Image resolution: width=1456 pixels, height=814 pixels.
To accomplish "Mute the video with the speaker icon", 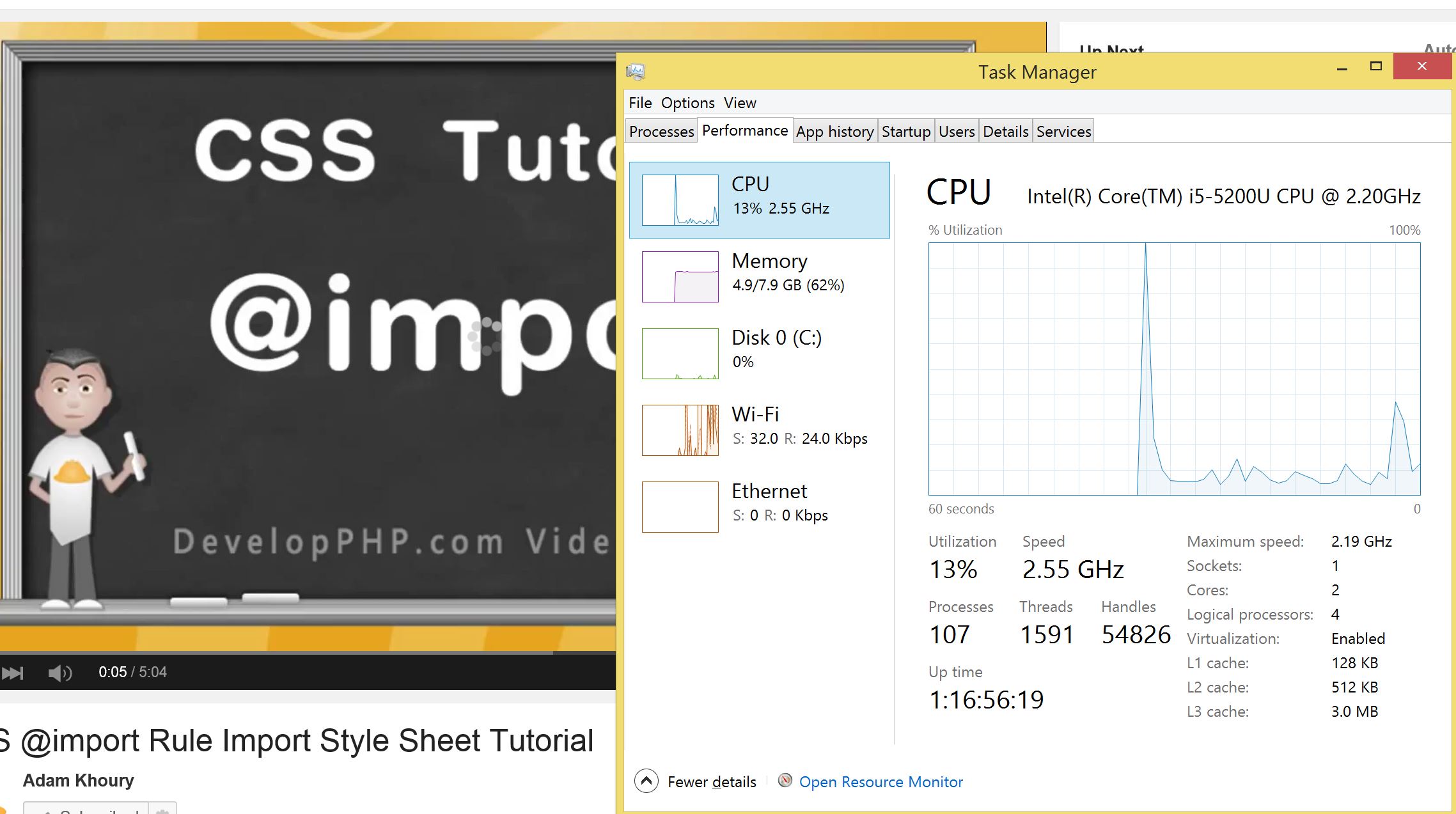I will pyautogui.click(x=59, y=673).
